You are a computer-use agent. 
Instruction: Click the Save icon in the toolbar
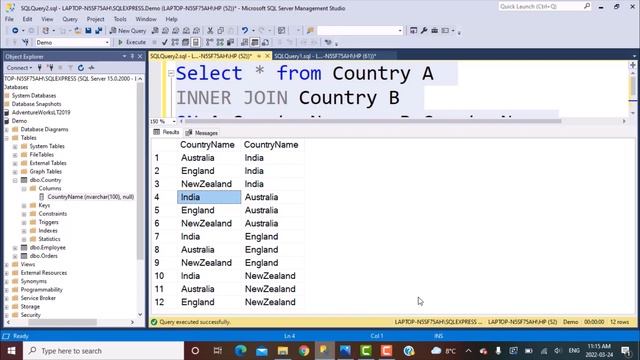click(88, 31)
